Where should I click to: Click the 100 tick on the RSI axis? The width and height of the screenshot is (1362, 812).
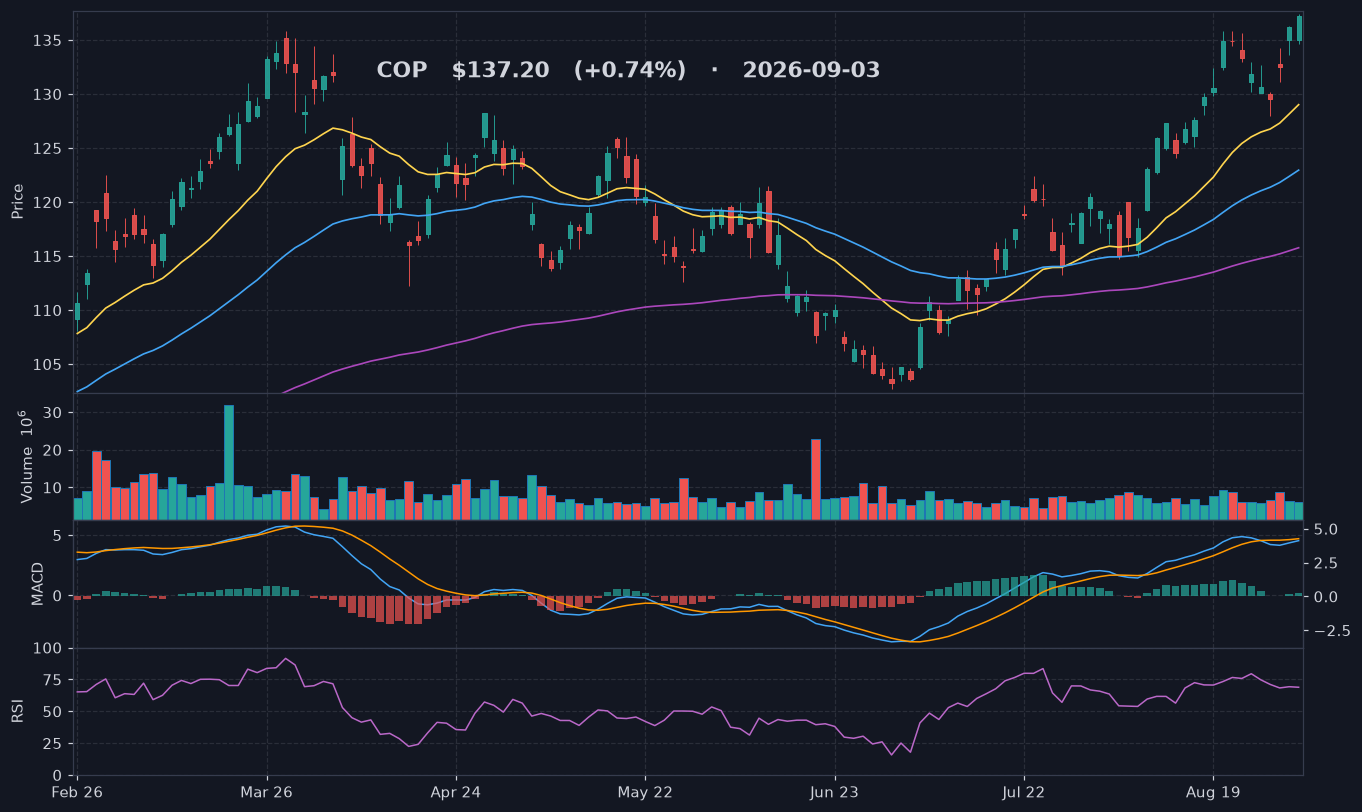pyautogui.click(x=49, y=649)
